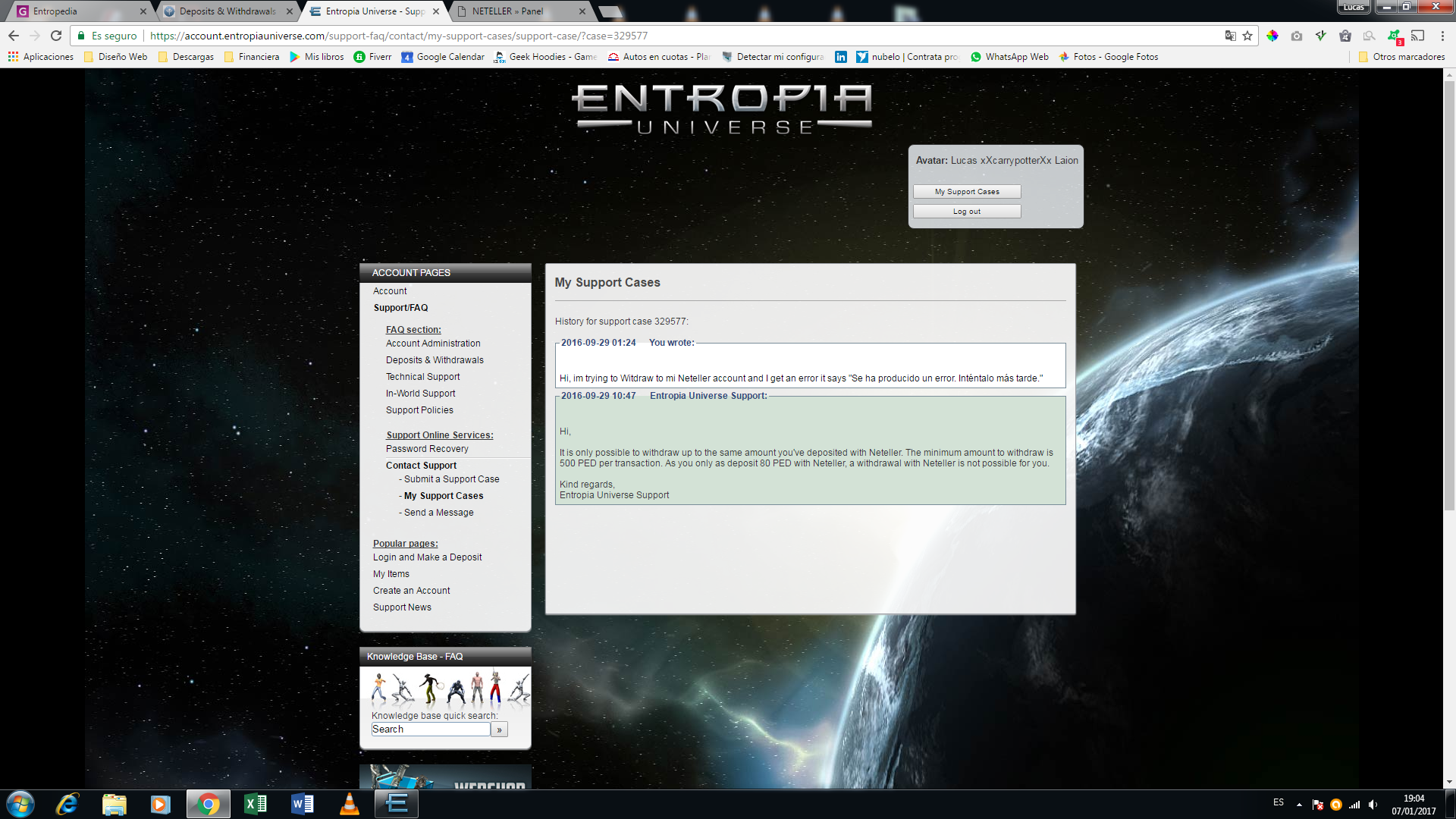Click the page vertical scrollbar

point(1449,296)
